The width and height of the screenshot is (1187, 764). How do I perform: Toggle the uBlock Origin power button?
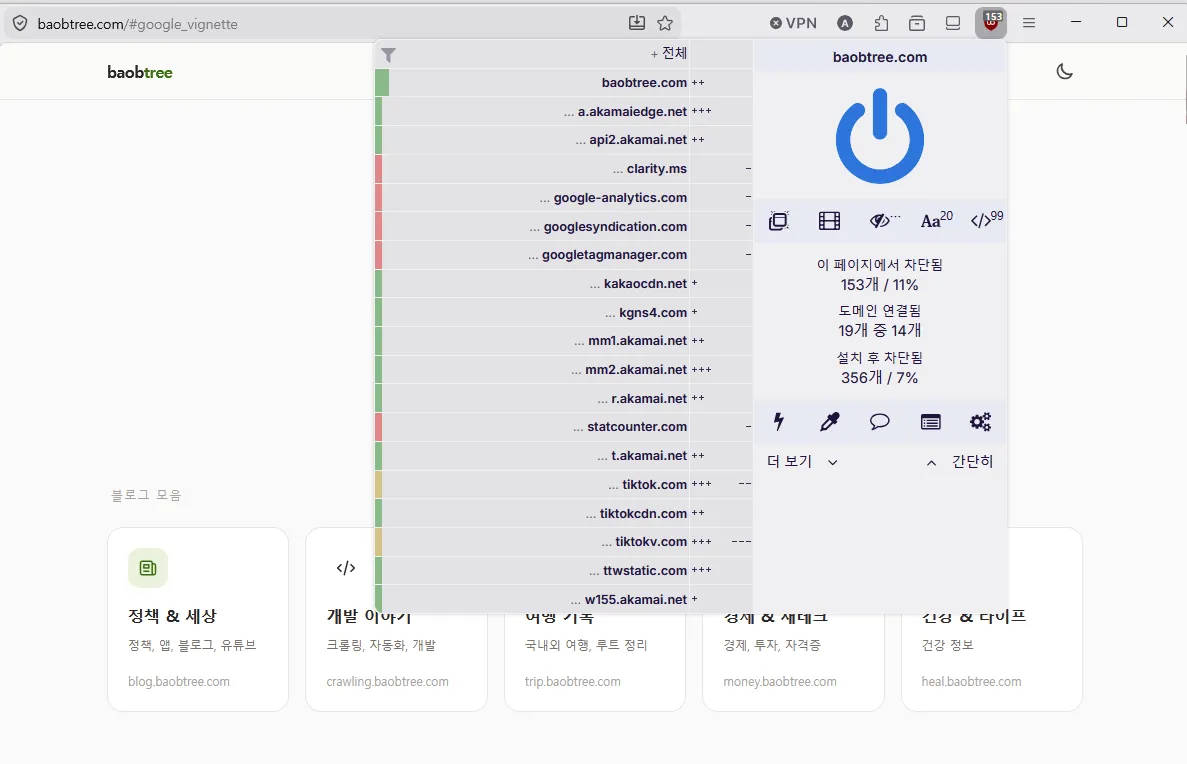880,136
